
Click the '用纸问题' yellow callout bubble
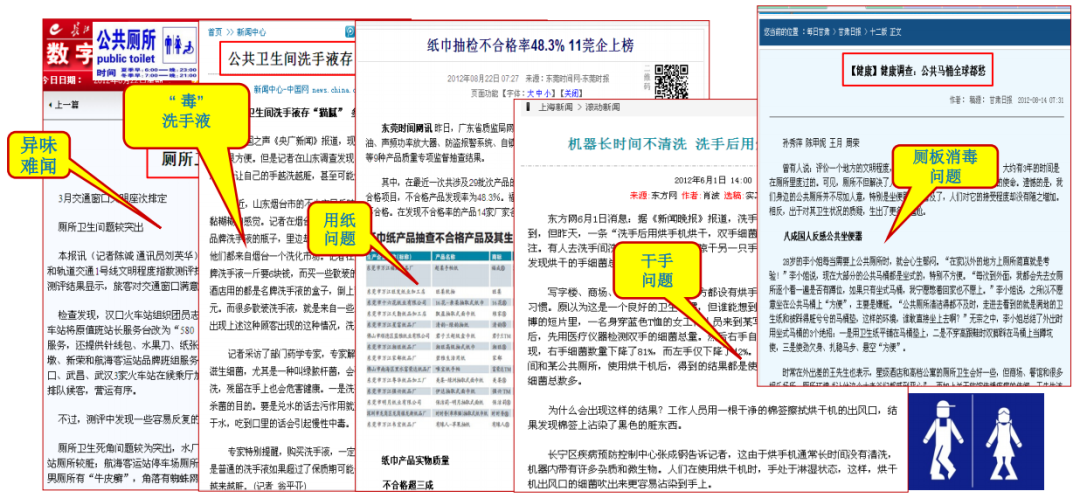pyautogui.click(x=339, y=228)
